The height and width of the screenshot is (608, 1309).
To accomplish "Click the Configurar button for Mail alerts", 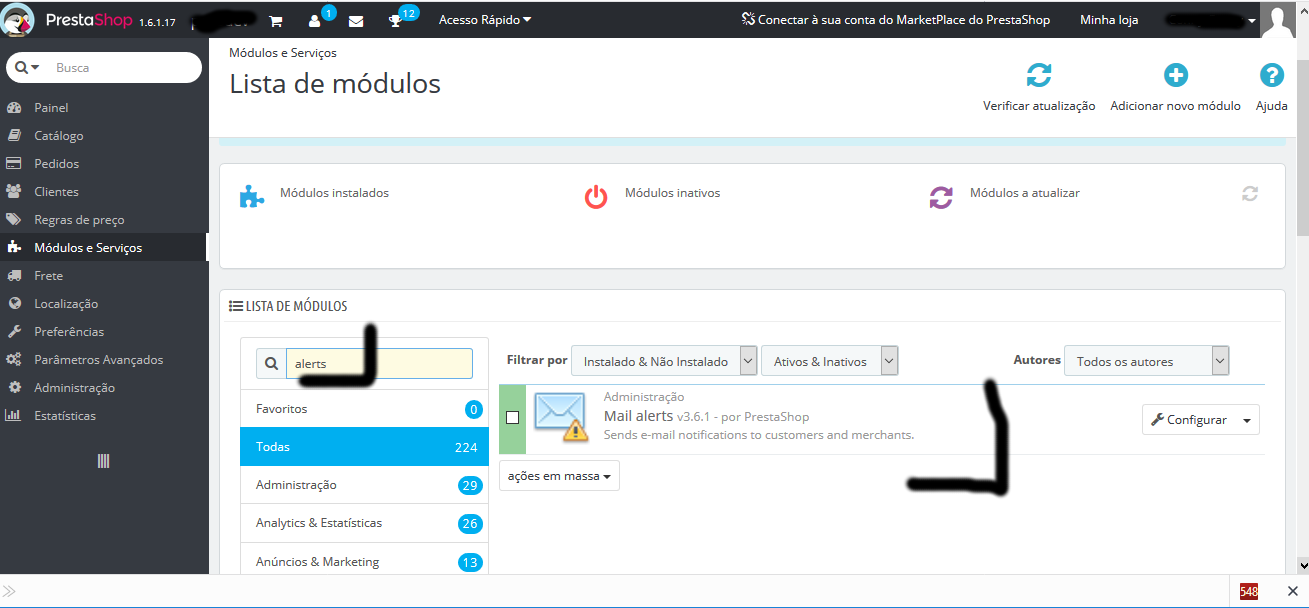I will [1189, 420].
